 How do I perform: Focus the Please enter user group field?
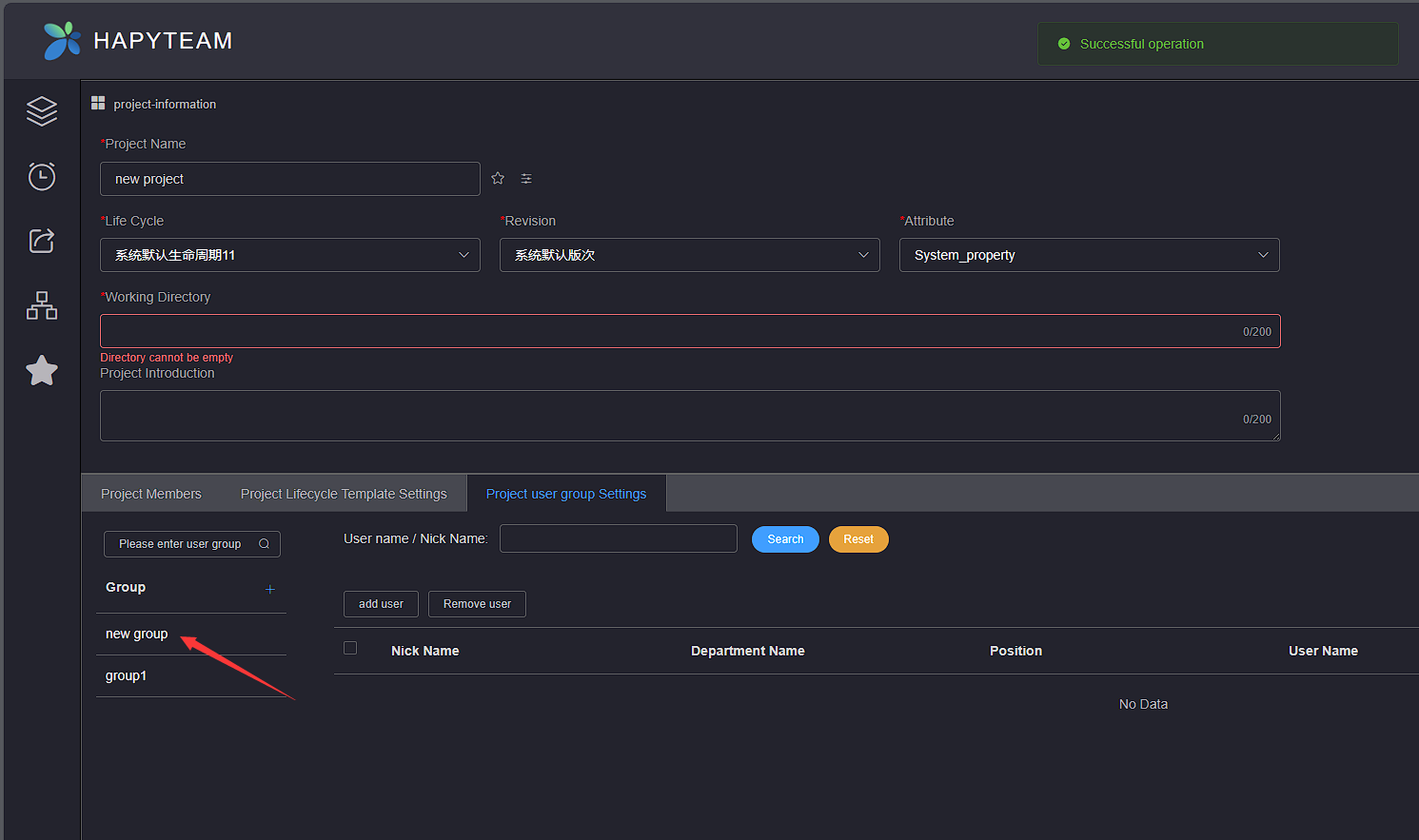click(x=192, y=544)
